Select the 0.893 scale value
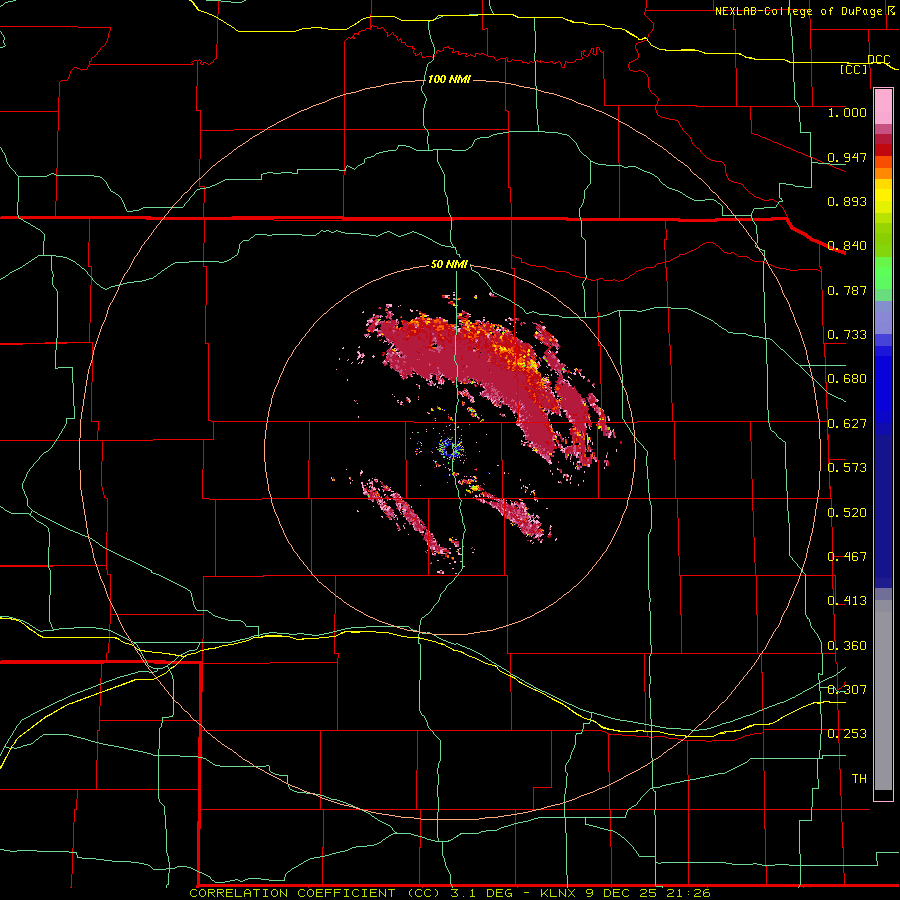The image size is (900, 900). (847, 201)
